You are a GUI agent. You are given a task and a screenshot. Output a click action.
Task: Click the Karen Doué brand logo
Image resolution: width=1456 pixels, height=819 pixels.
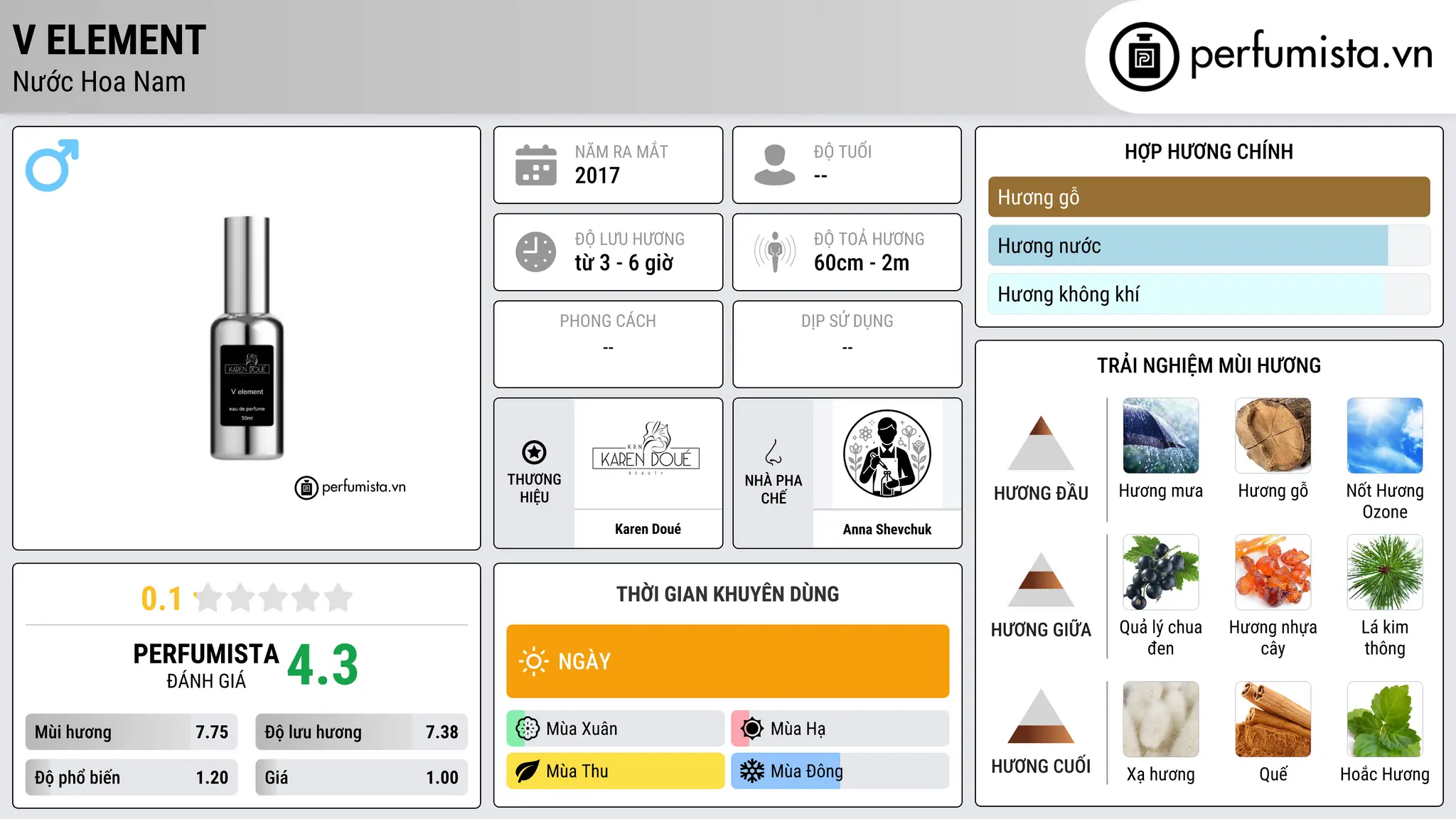(646, 449)
